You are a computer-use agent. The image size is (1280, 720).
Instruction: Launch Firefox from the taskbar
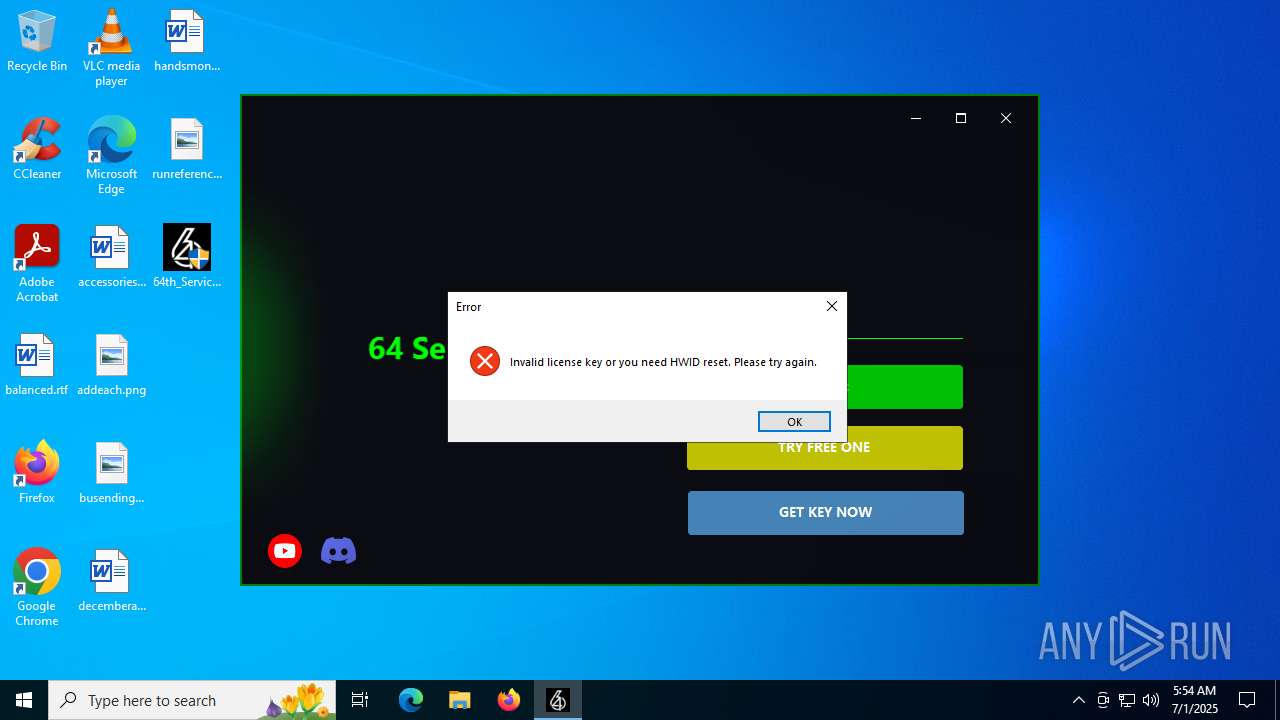[509, 700]
